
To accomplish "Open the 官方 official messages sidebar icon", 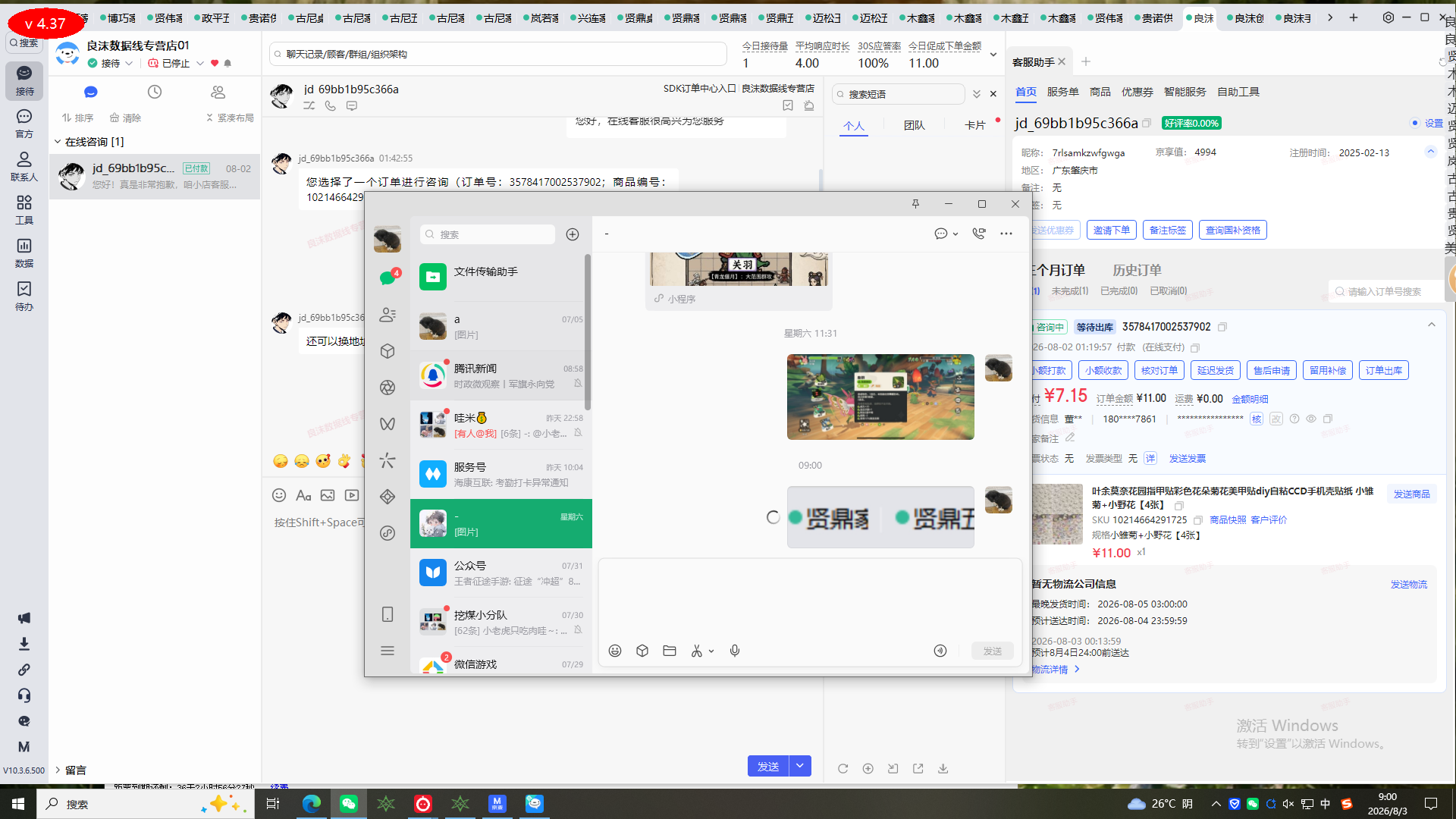I will [24, 123].
